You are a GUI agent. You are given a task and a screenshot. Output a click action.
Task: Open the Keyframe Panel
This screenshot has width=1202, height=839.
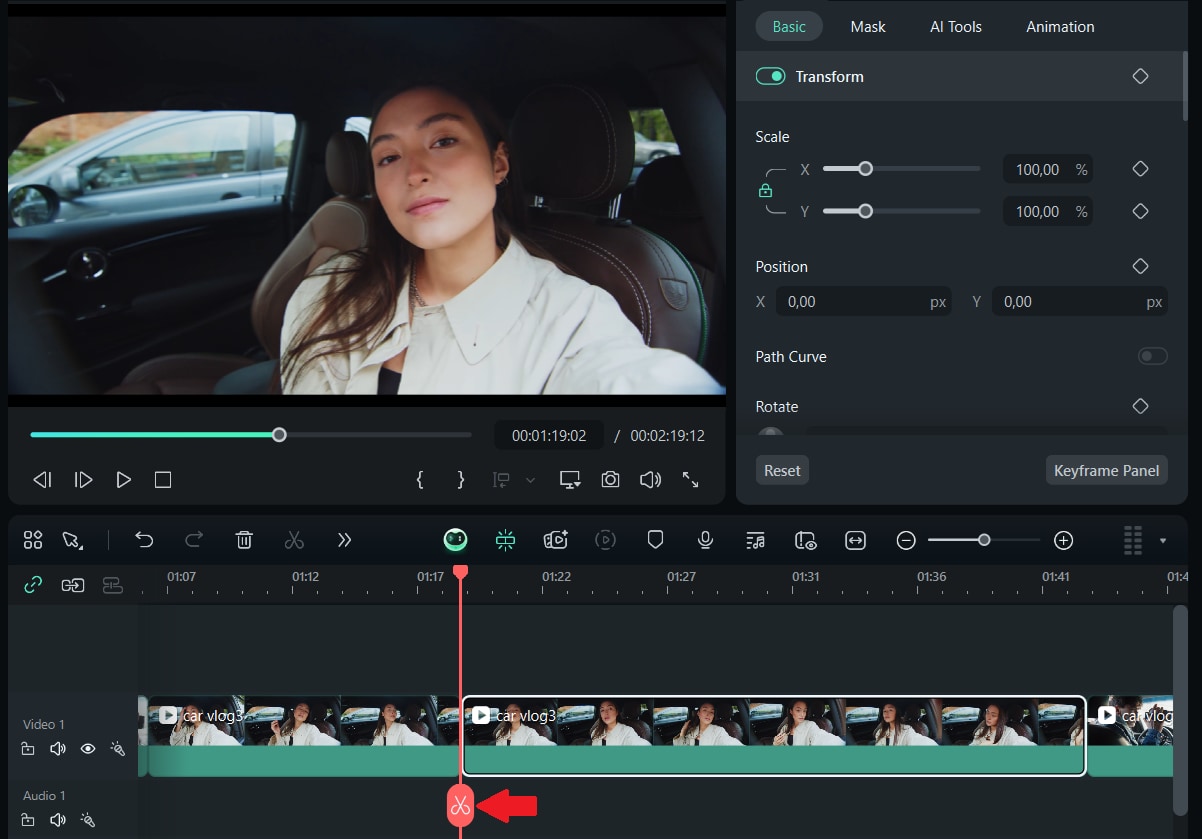pyautogui.click(x=1106, y=470)
